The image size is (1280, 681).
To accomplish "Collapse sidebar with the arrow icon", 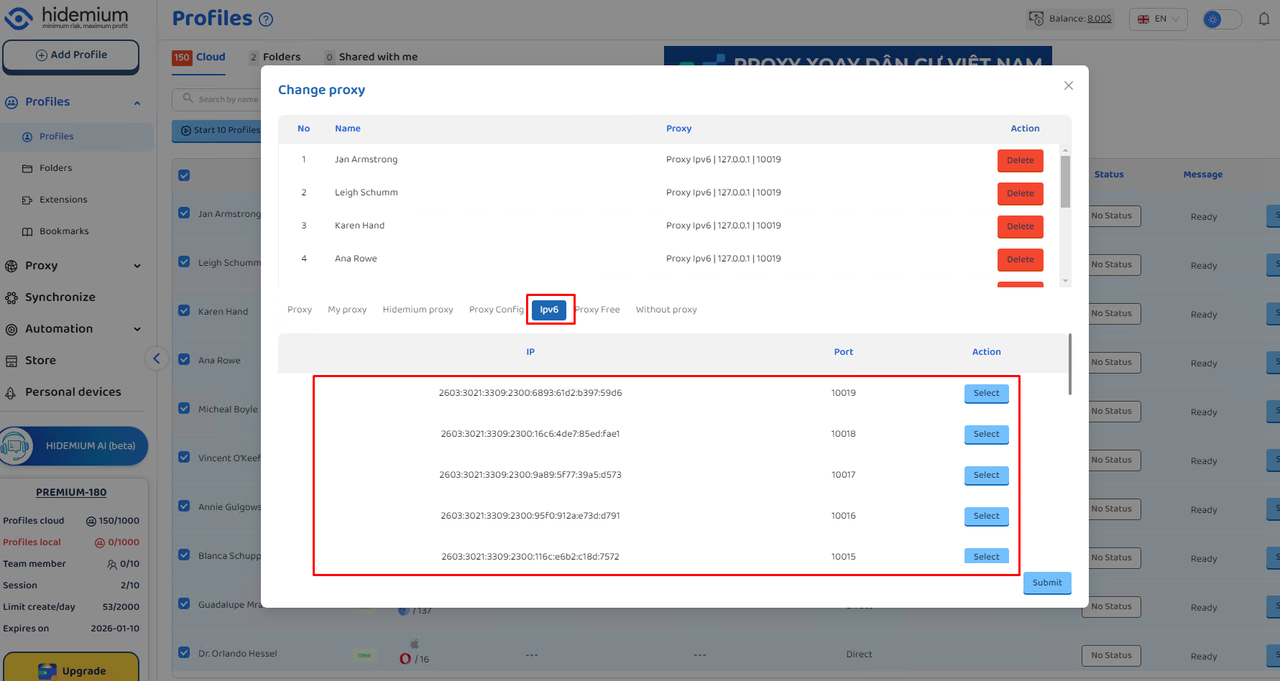I will coord(156,359).
